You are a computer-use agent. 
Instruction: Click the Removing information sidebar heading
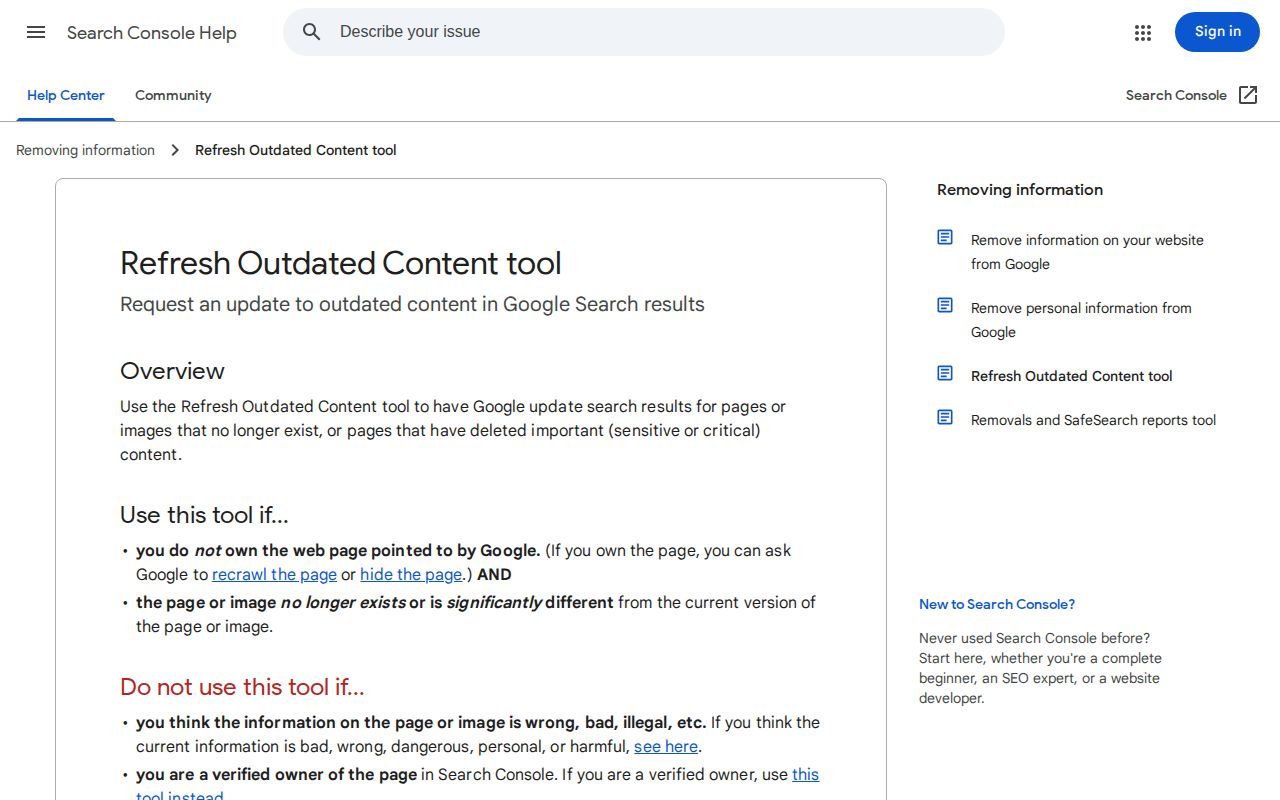pyautogui.click(x=1020, y=189)
